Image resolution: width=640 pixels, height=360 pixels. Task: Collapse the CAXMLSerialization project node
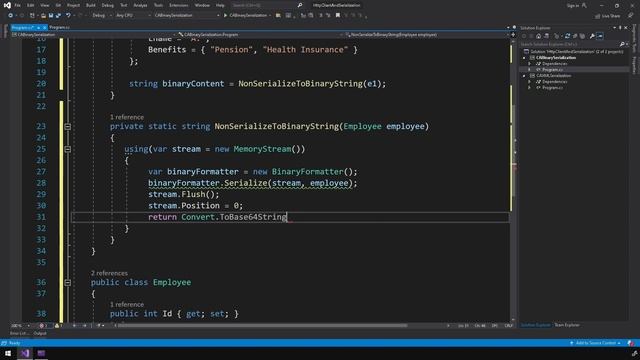[x=524, y=76]
